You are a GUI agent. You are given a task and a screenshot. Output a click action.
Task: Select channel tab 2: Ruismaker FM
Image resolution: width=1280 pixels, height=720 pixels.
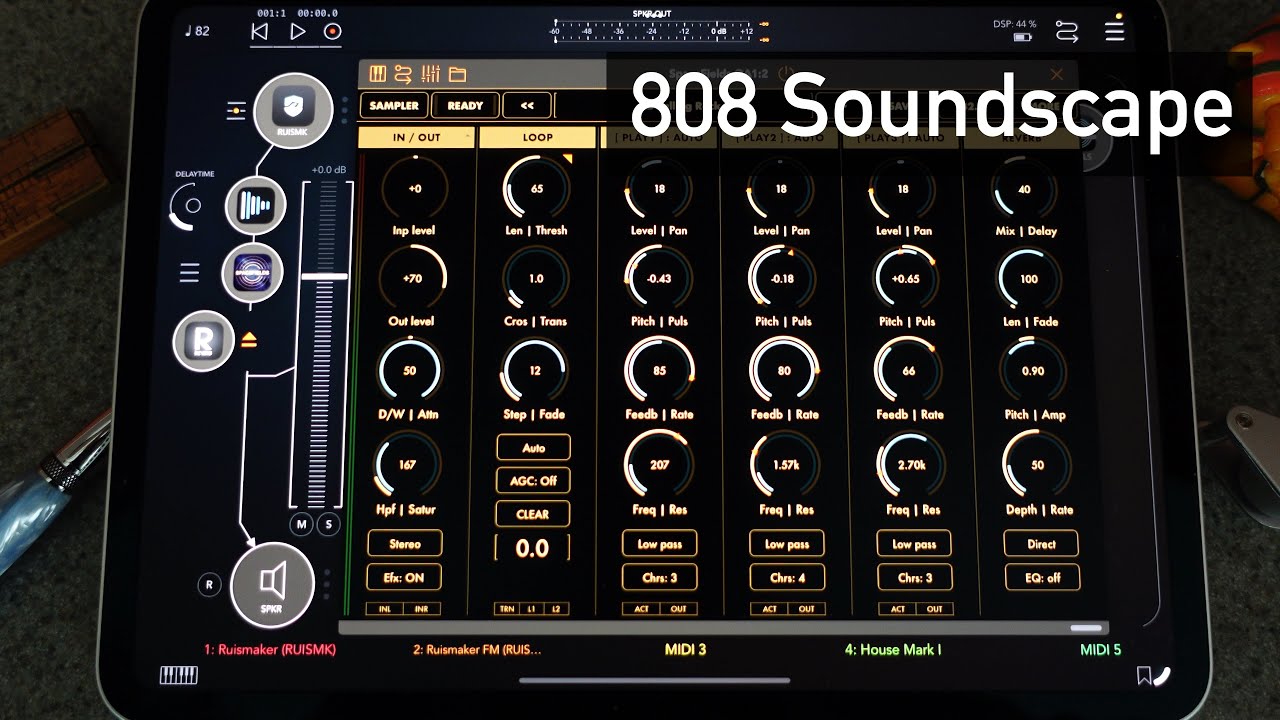point(477,650)
